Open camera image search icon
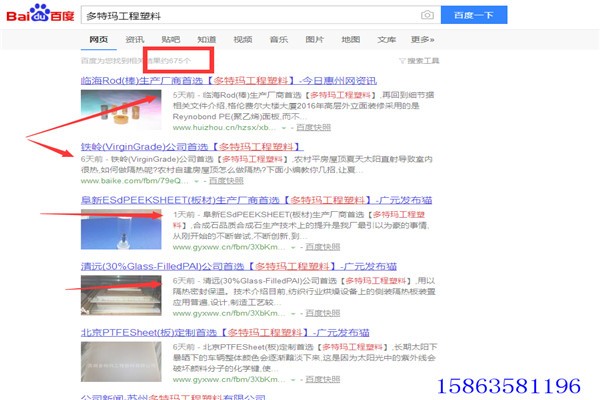Screen dimensions: 600x400 [427, 15]
